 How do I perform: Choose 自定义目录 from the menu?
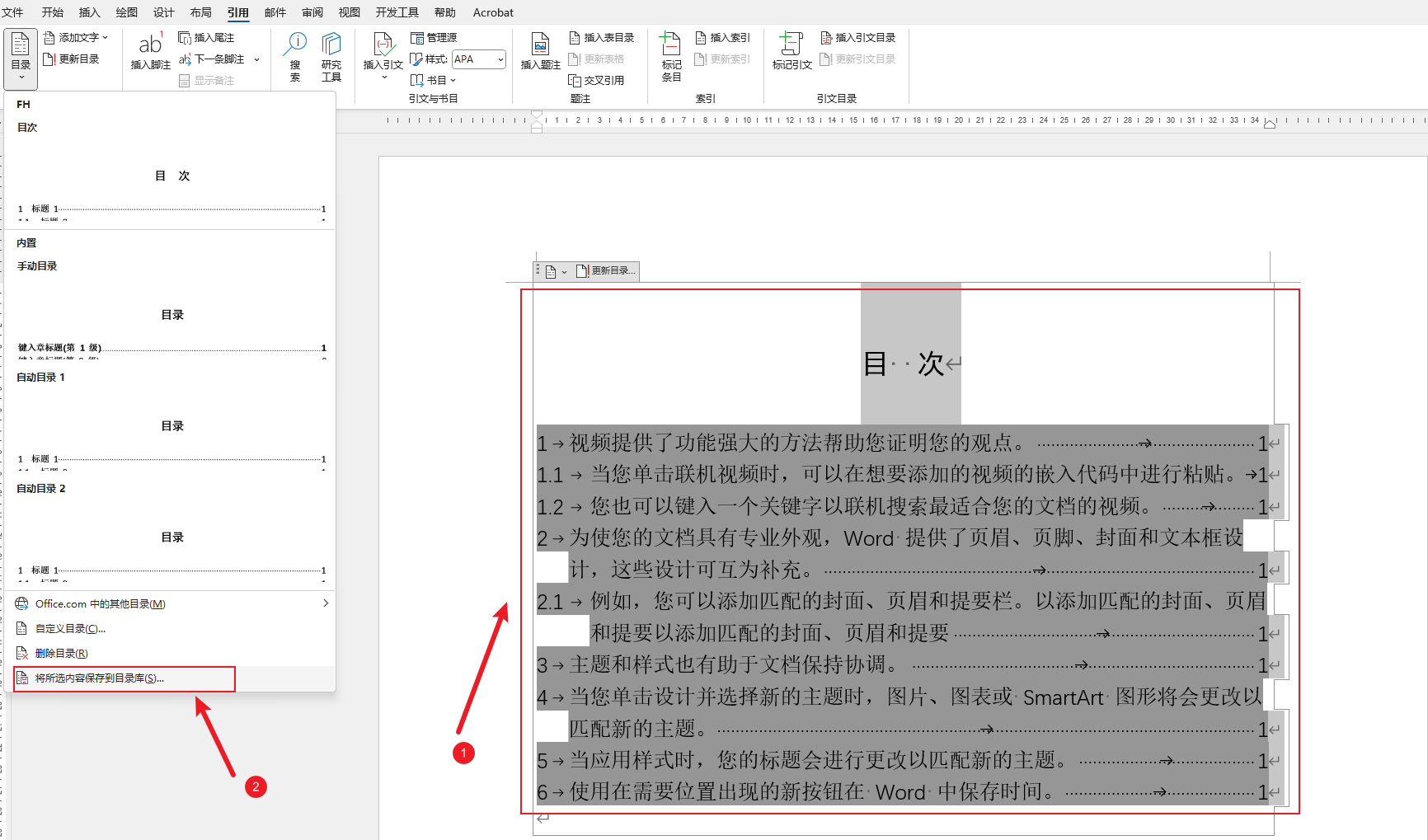pos(70,629)
